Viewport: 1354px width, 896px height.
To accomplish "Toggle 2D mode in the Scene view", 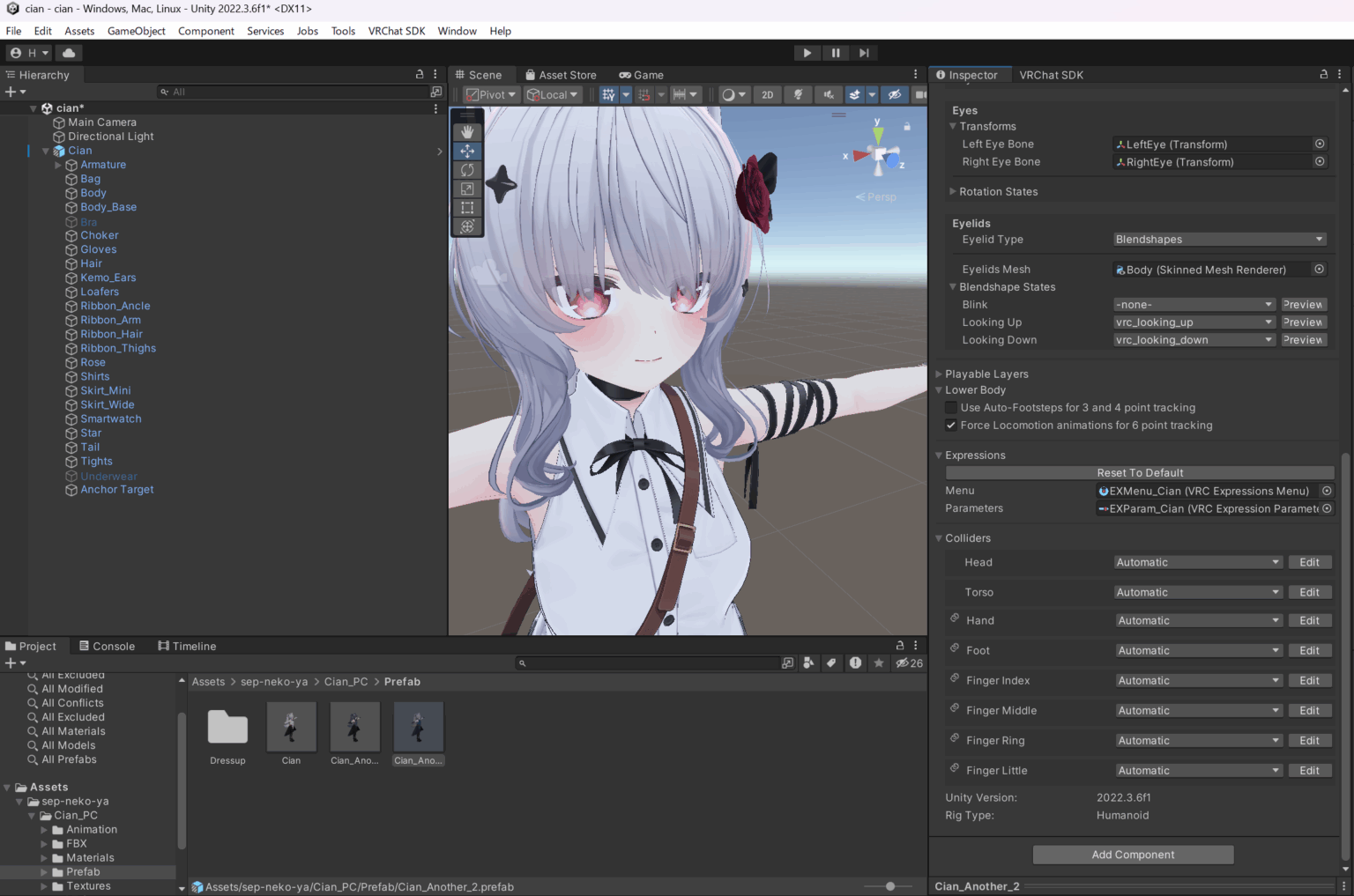I will (767, 94).
